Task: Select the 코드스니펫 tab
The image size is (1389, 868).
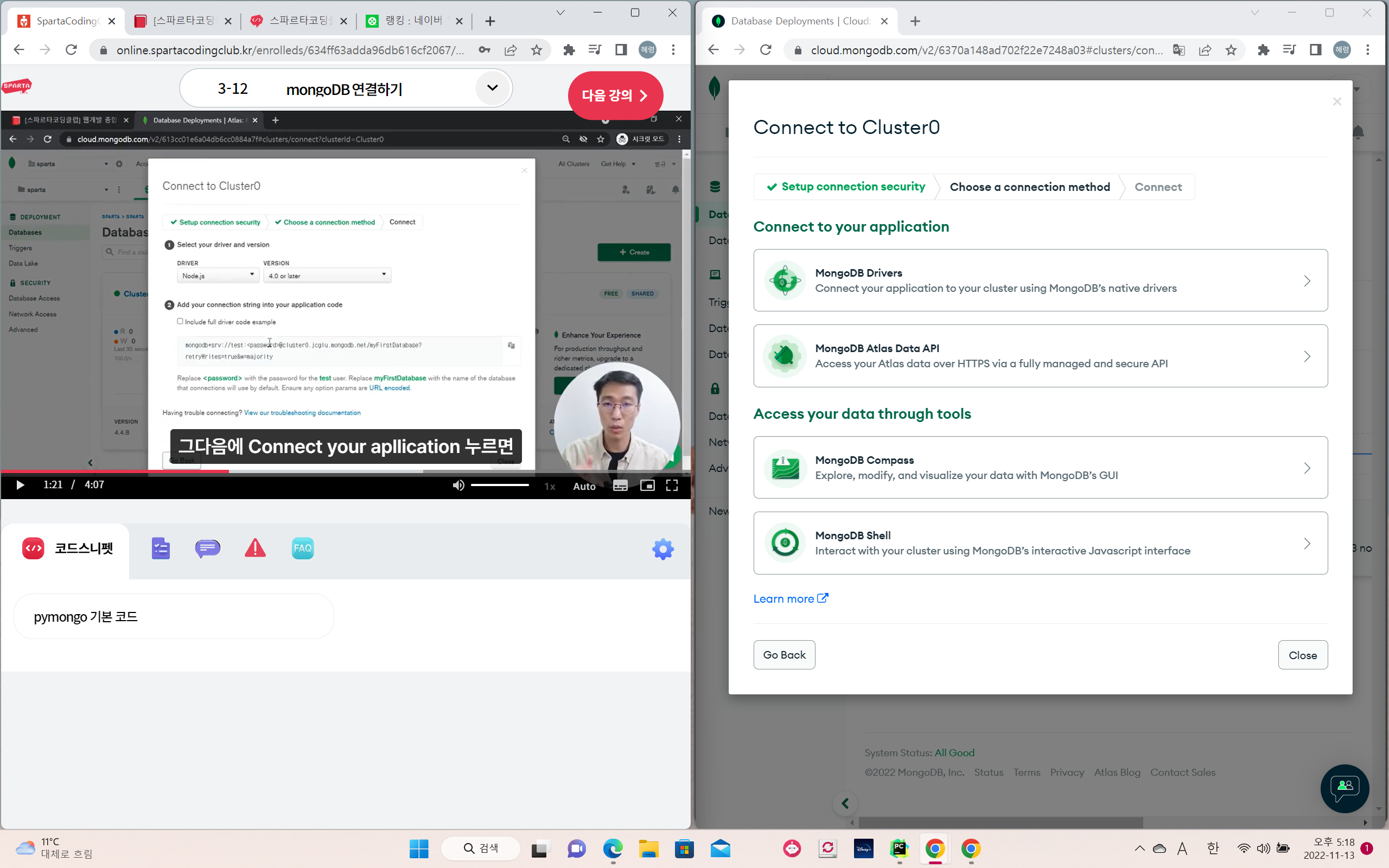Action: point(66,549)
